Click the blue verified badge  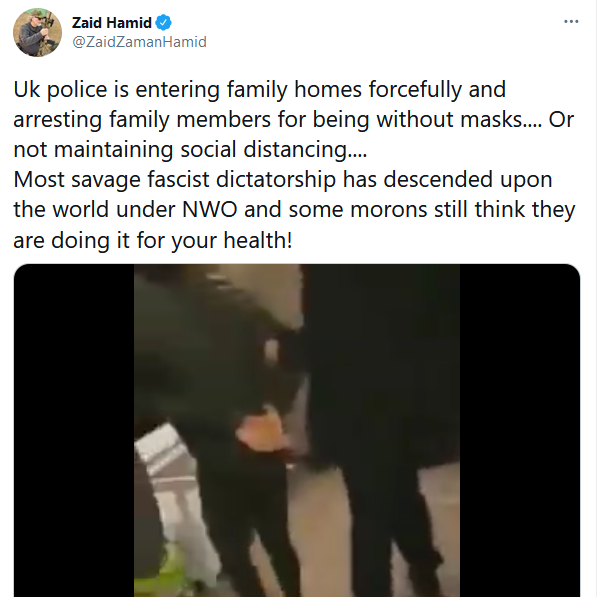click(164, 23)
